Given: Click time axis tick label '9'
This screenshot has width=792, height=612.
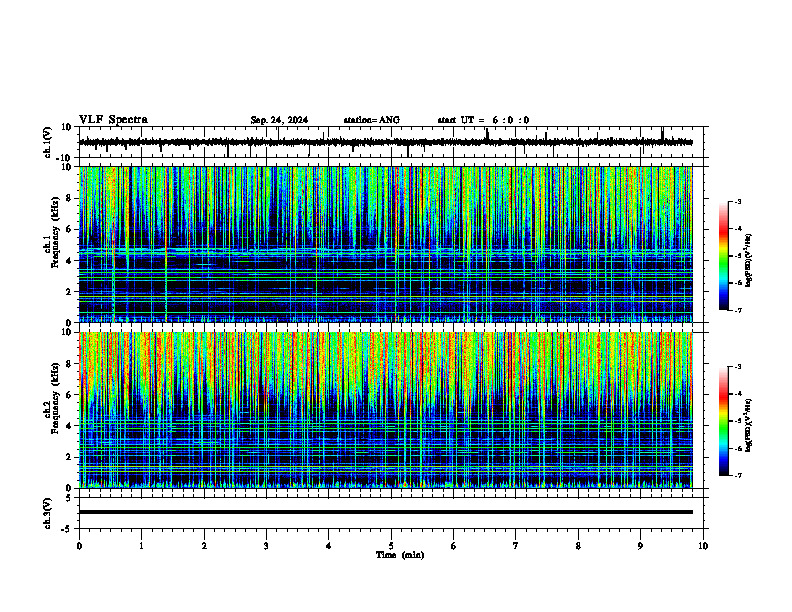Looking at the screenshot, I should pyautogui.click(x=640, y=546).
